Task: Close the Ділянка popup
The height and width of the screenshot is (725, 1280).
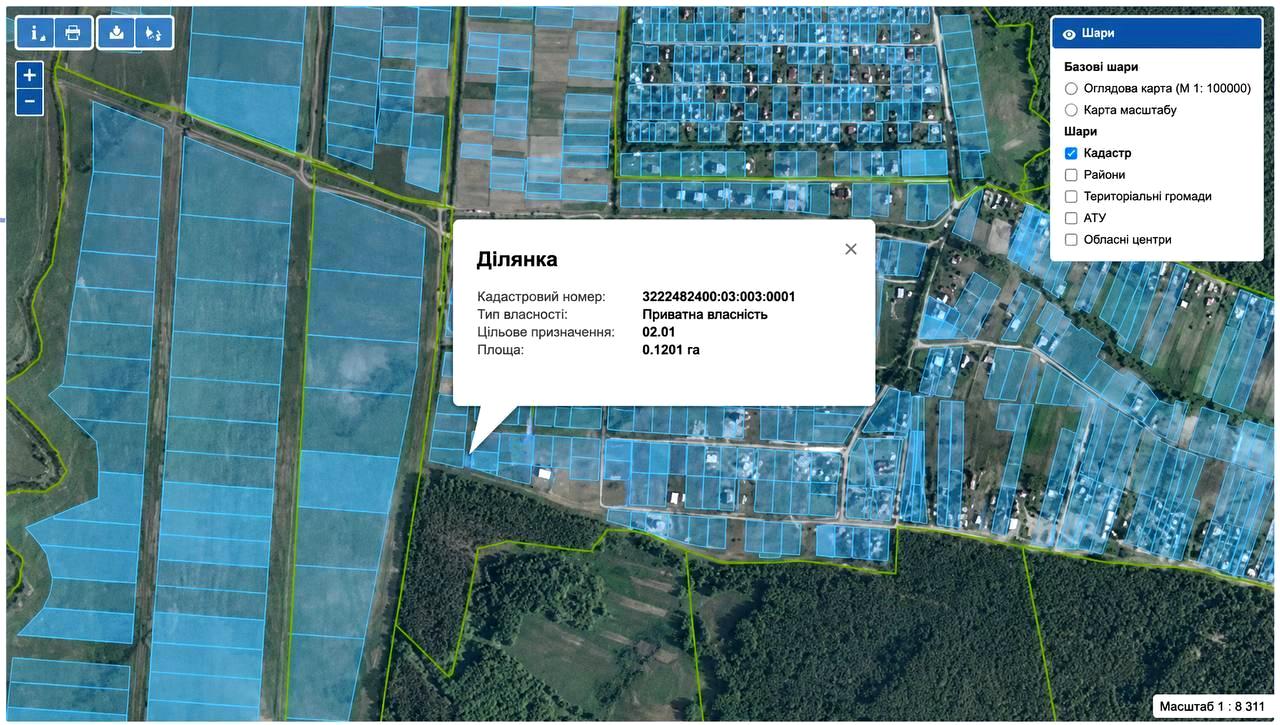Action: click(x=851, y=249)
